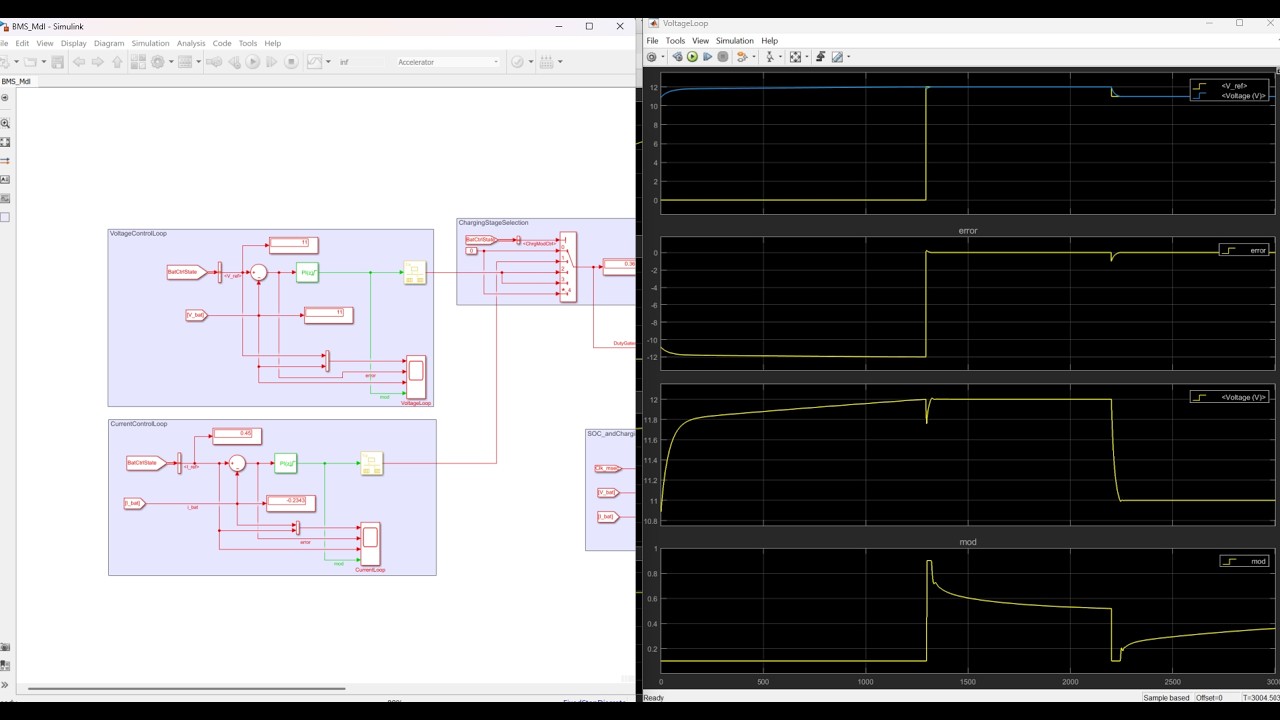Image resolution: width=1280 pixels, height=720 pixels.
Task: Hide the explorer bar in Simulink canvas
Action: (x=5, y=98)
